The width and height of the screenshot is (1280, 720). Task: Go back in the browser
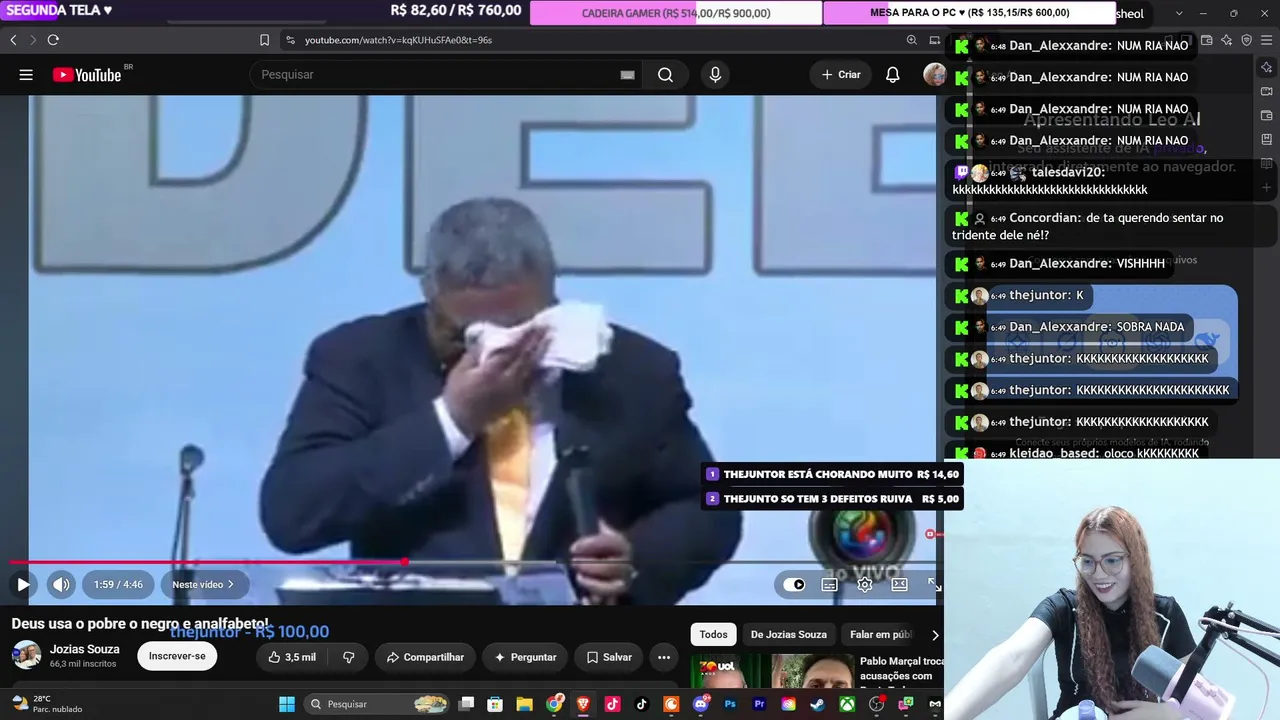13,40
